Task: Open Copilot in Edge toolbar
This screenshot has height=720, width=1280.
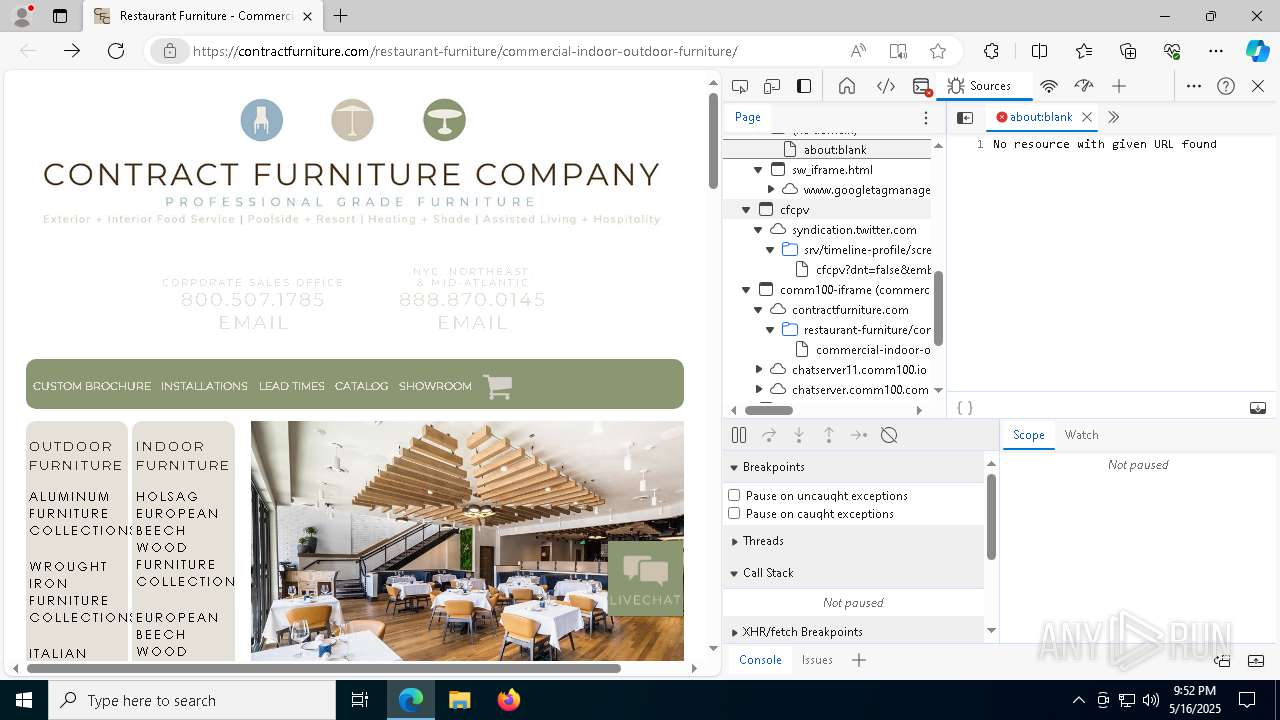Action: (1257, 51)
